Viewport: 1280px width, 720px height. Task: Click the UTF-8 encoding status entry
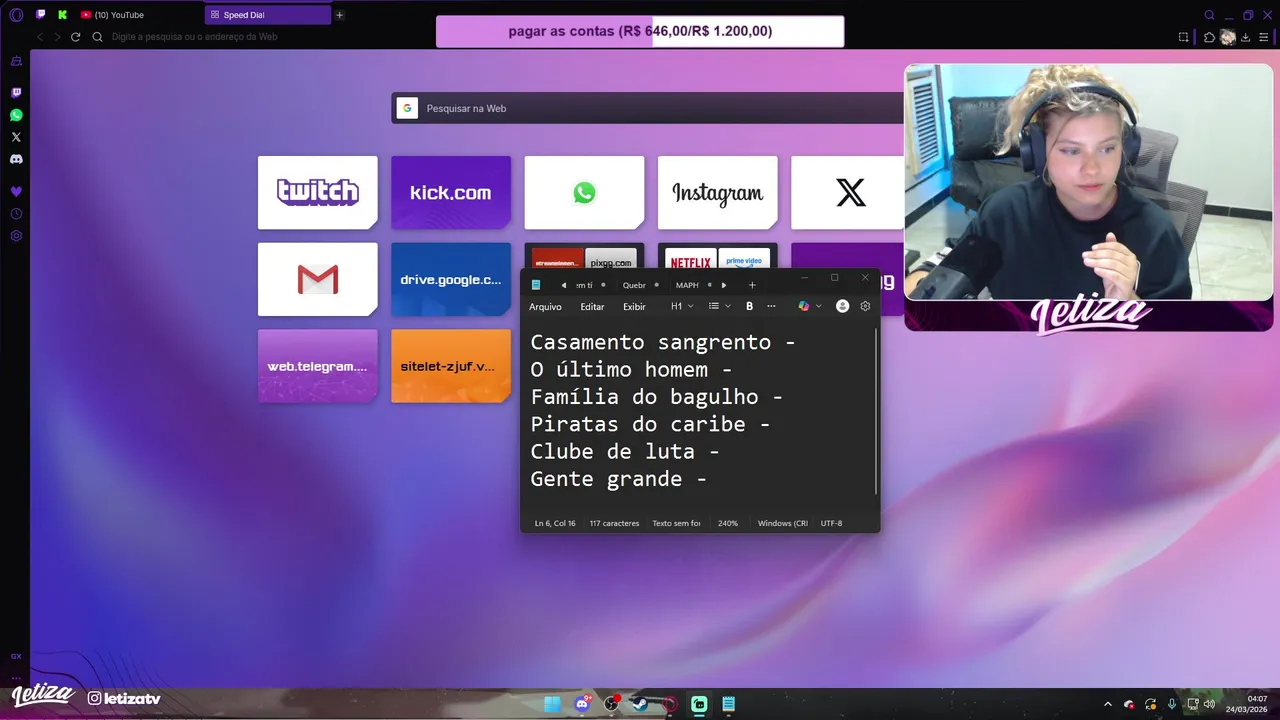[x=831, y=523]
